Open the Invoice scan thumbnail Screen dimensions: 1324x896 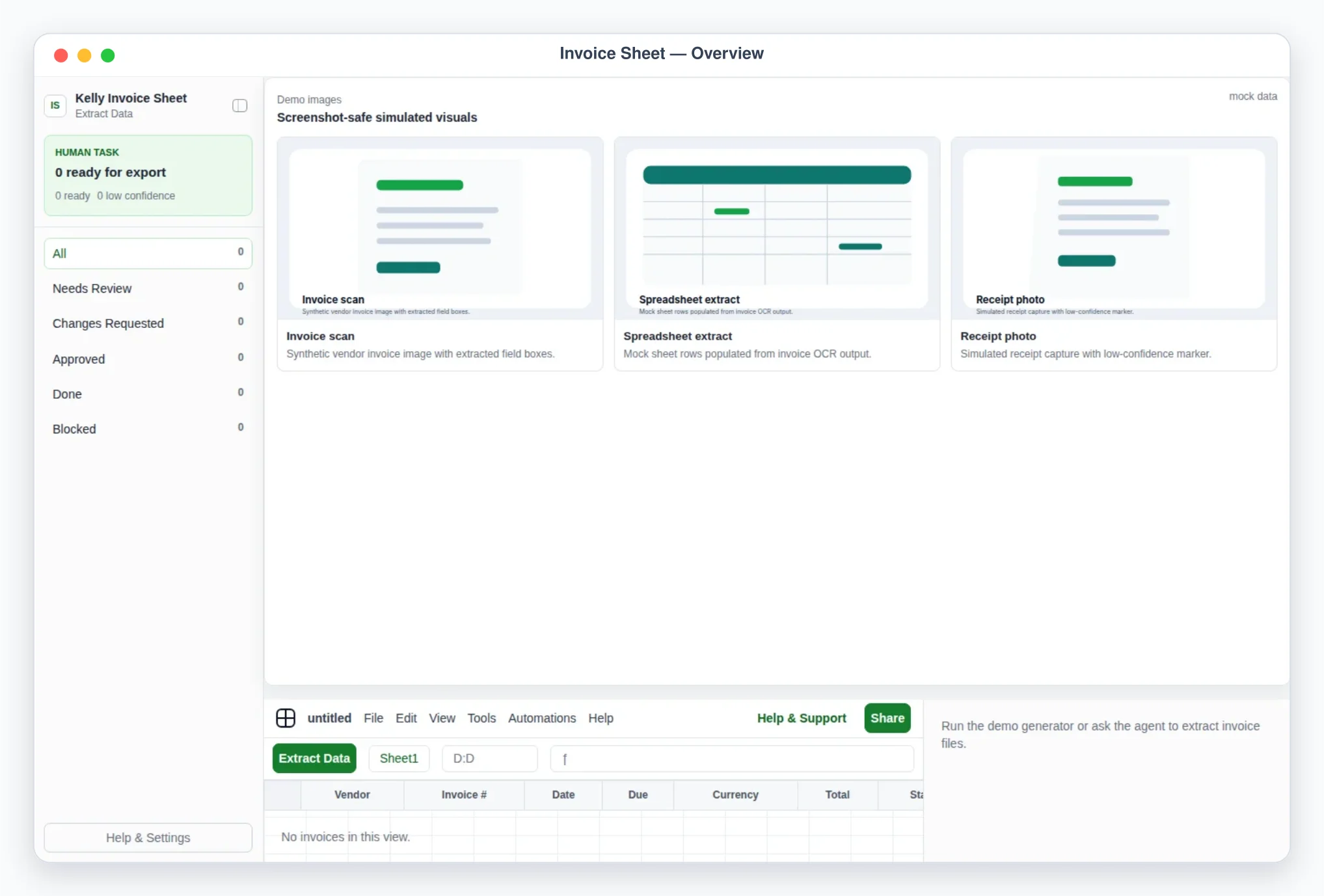440,228
